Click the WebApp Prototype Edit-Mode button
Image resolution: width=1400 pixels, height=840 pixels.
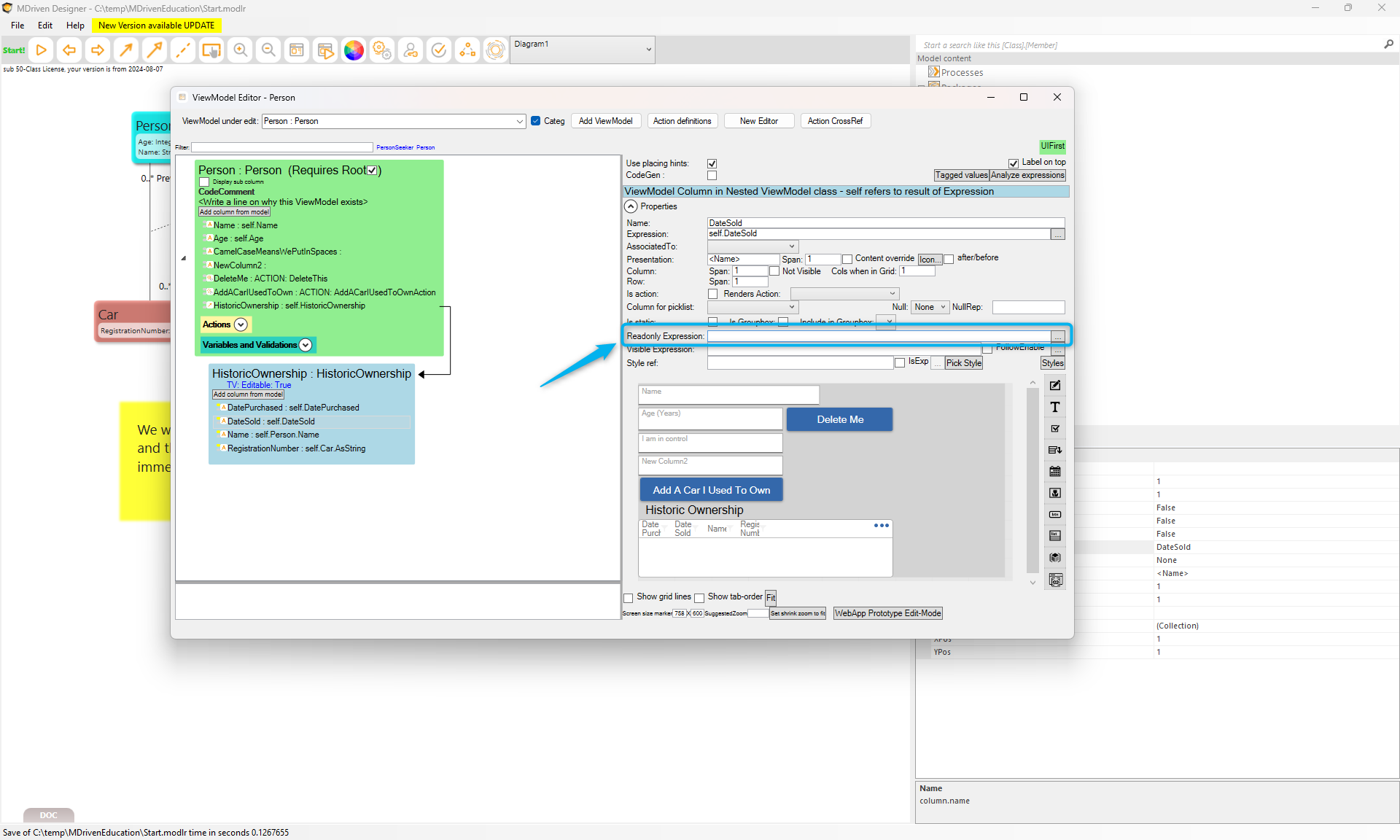click(887, 613)
